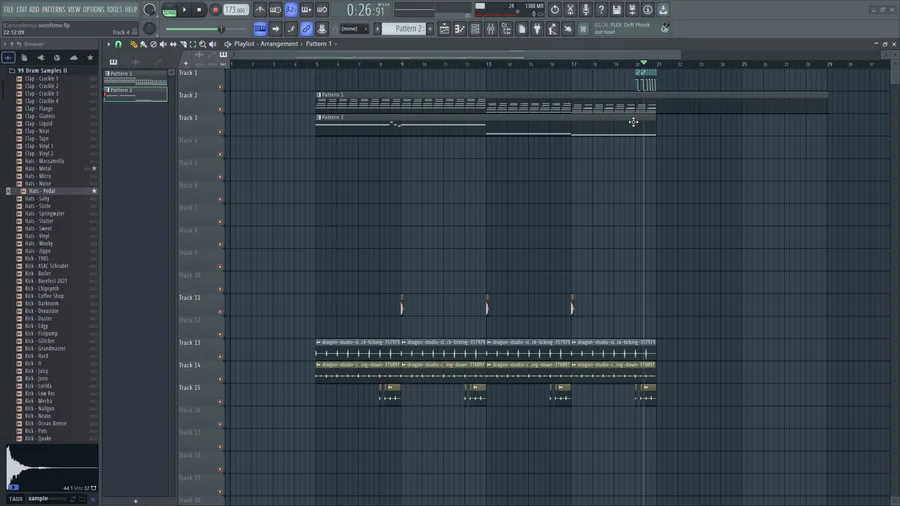The height and width of the screenshot is (506, 900).
Task: Toggle the metronome icon
Action: (260, 10)
